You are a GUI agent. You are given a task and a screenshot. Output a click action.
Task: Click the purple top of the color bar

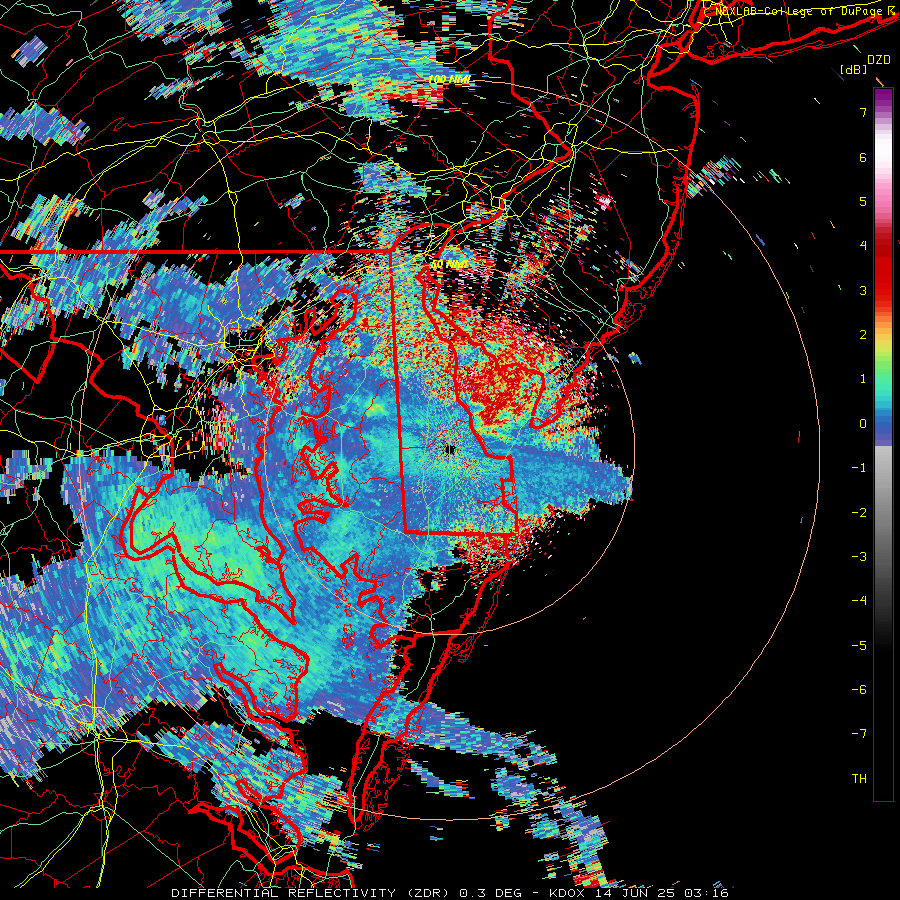pyautogui.click(x=883, y=98)
